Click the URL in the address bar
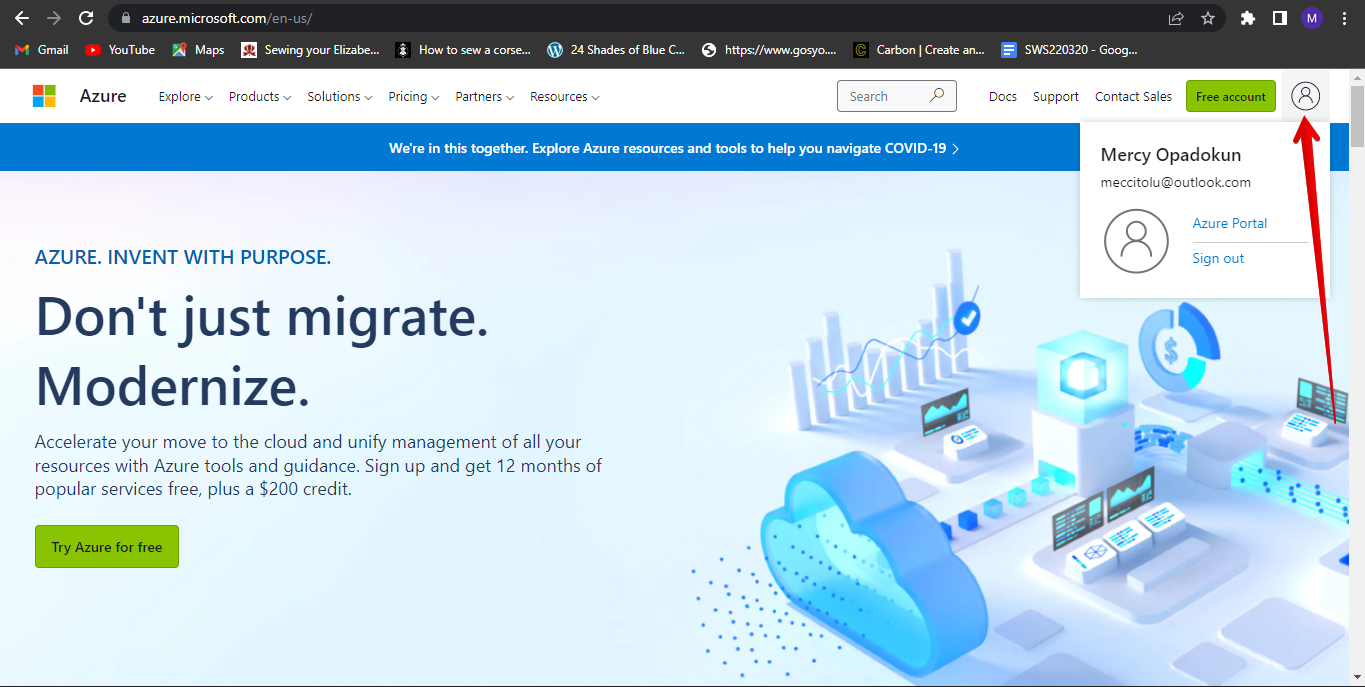The height and width of the screenshot is (687, 1365). (x=227, y=18)
